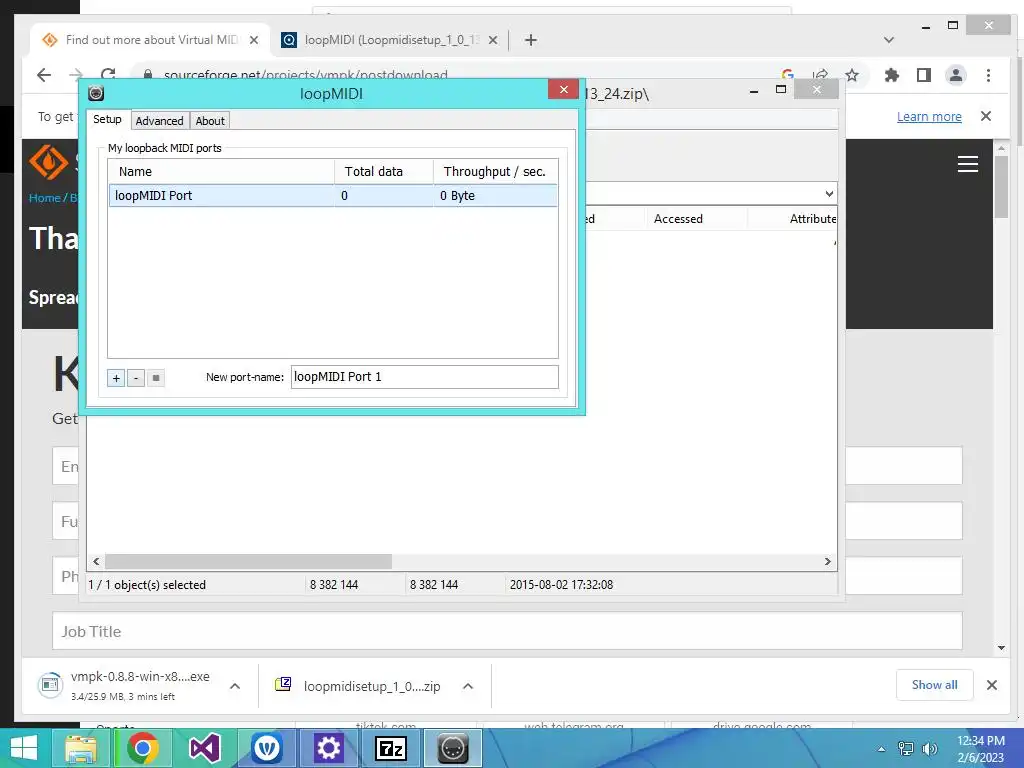Reload the Chrome page
Image resolution: width=1024 pixels, height=768 pixels.
coord(108,74)
